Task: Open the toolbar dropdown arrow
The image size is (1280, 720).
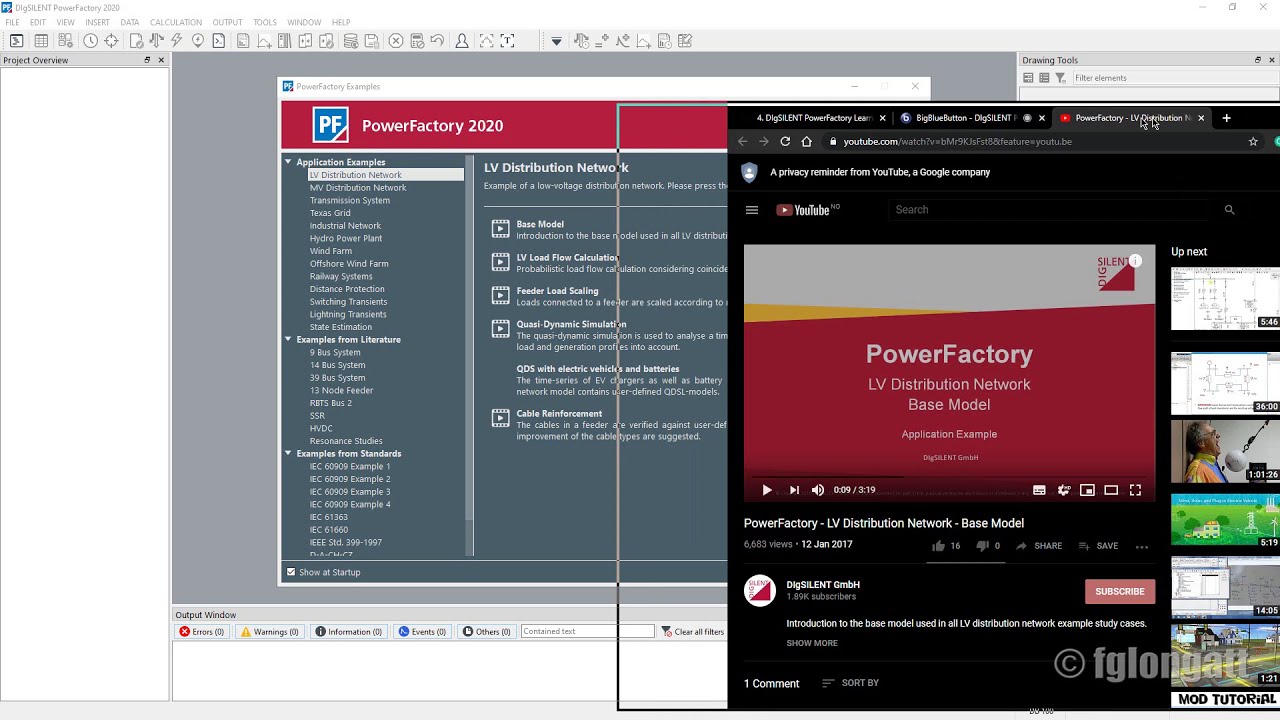Action: (556, 41)
